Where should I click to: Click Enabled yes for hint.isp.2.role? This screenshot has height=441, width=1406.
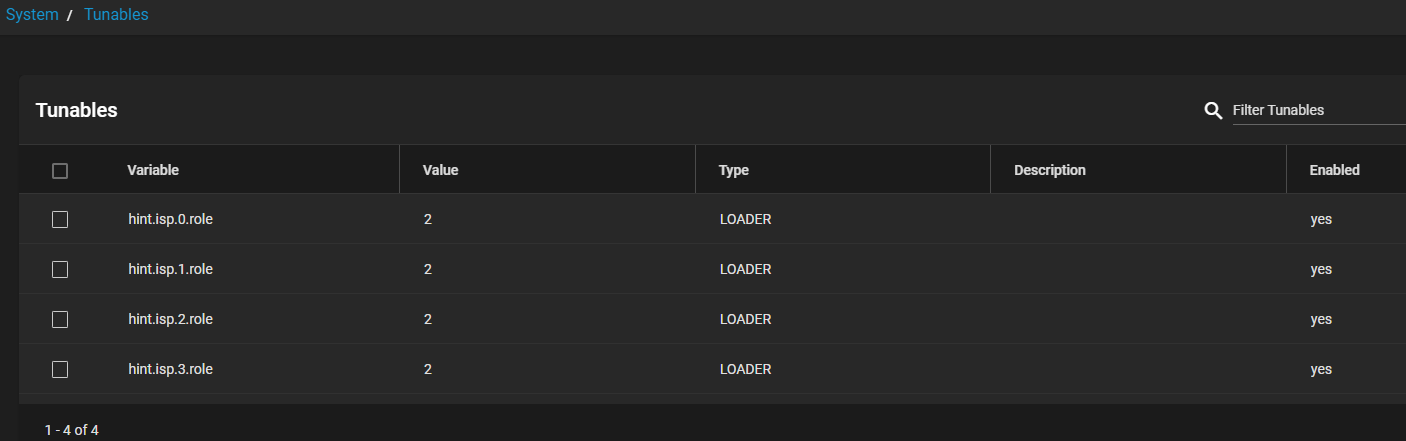click(x=1321, y=319)
